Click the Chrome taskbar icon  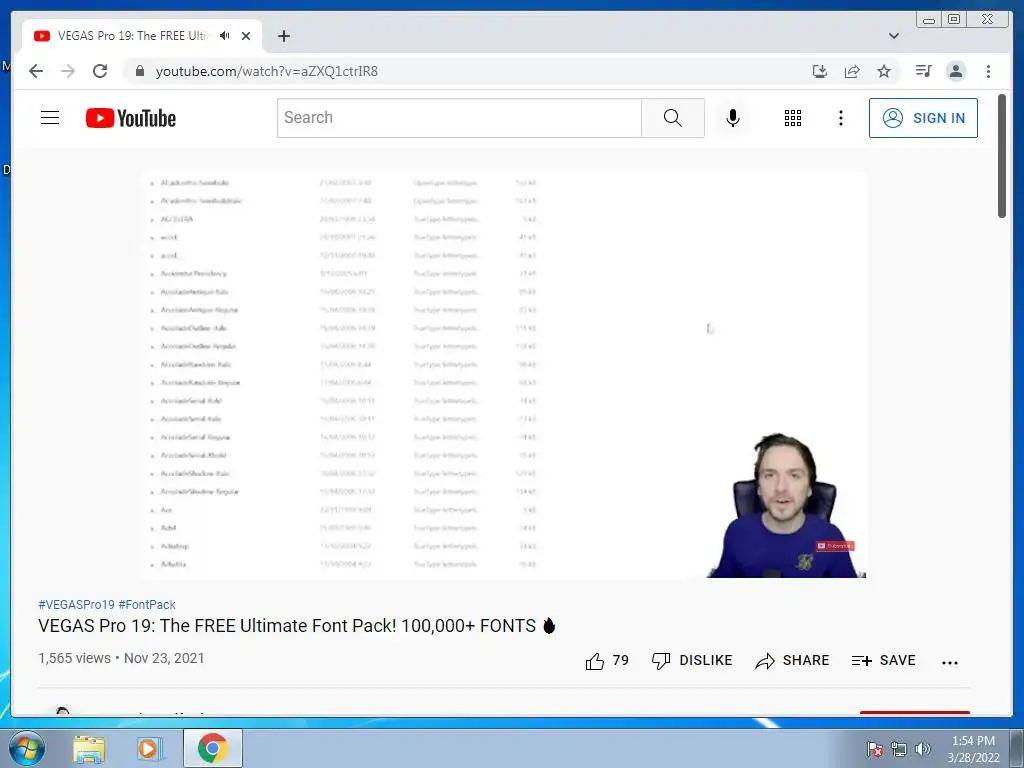pos(213,748)
